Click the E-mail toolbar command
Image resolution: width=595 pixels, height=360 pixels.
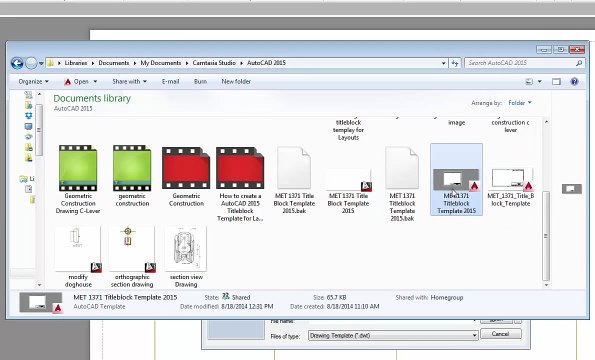tap(170, 82)
